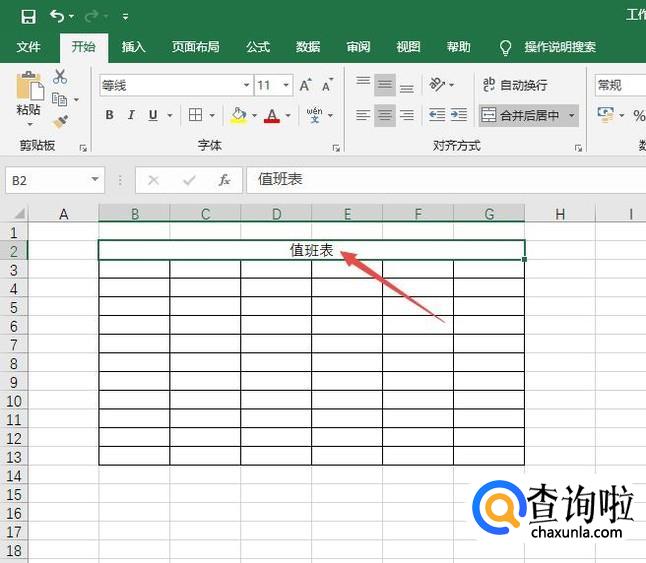Switch to the 帮助 tab
646x563 pixels.
(x=459, y=47)
